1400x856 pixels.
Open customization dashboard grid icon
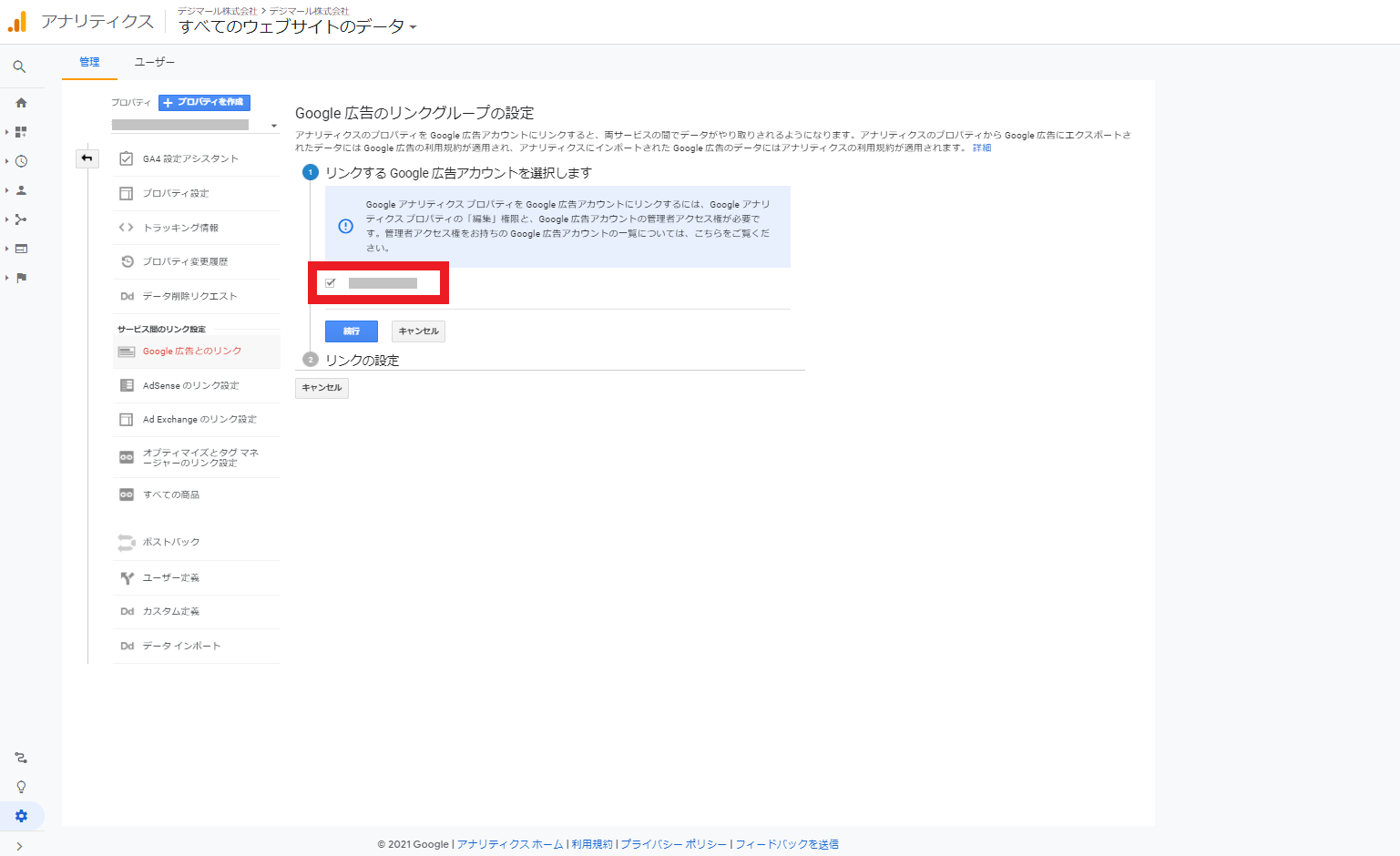pyautogui.click(x=21, y=132)
